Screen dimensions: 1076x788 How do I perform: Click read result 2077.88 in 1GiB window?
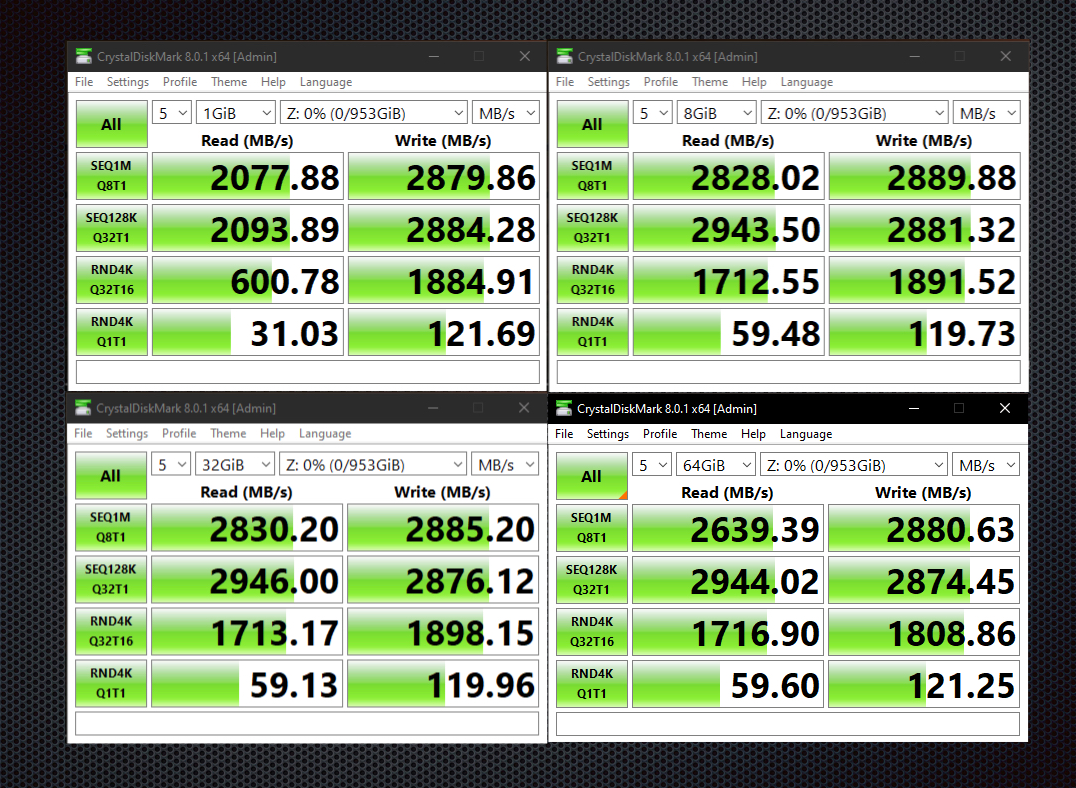tap(248, 176)
